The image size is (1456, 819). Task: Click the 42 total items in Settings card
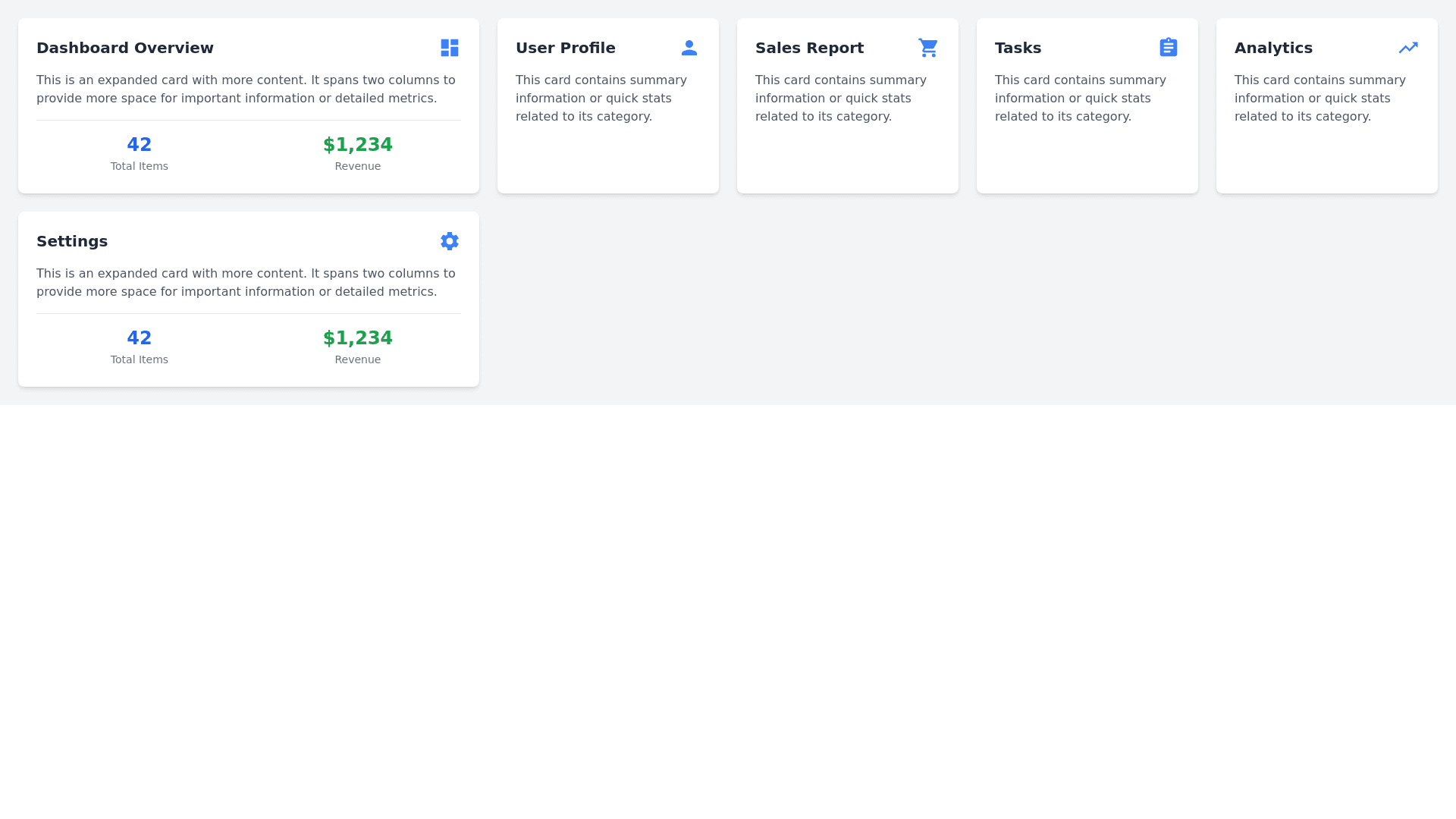pyautogui.click(x=140, y=338)
